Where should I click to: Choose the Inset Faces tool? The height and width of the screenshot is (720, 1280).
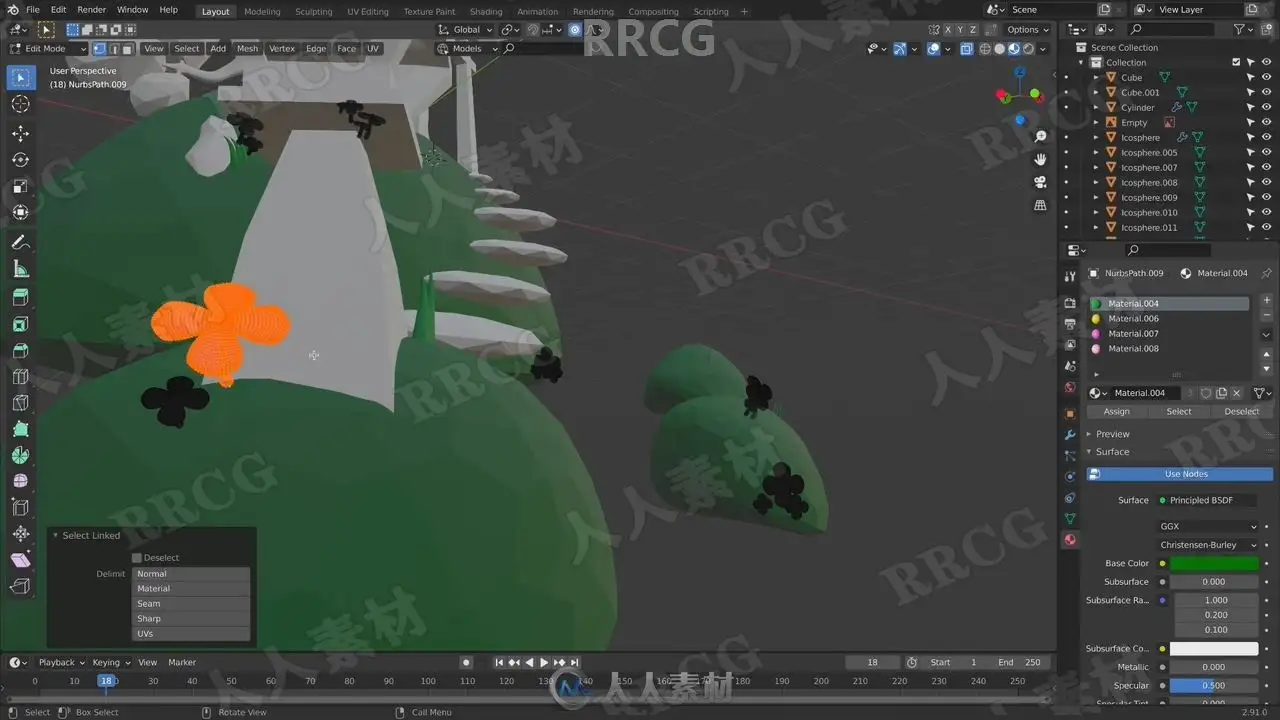click(x=21, y=324)
